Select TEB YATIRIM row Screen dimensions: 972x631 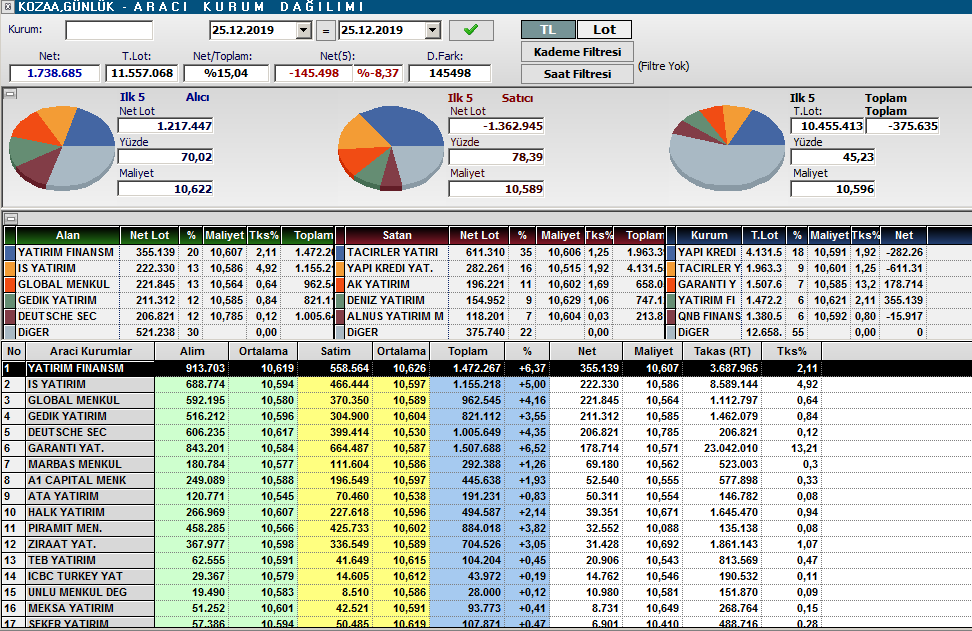[x=486, y=560]
